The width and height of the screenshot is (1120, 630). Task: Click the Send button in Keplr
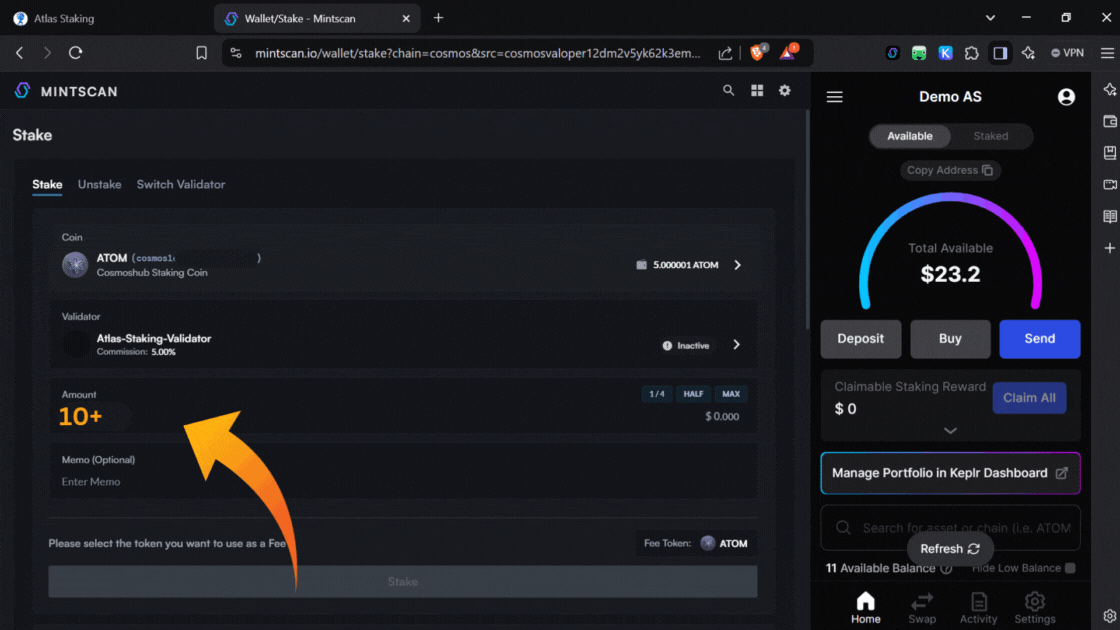[1039, 339]
